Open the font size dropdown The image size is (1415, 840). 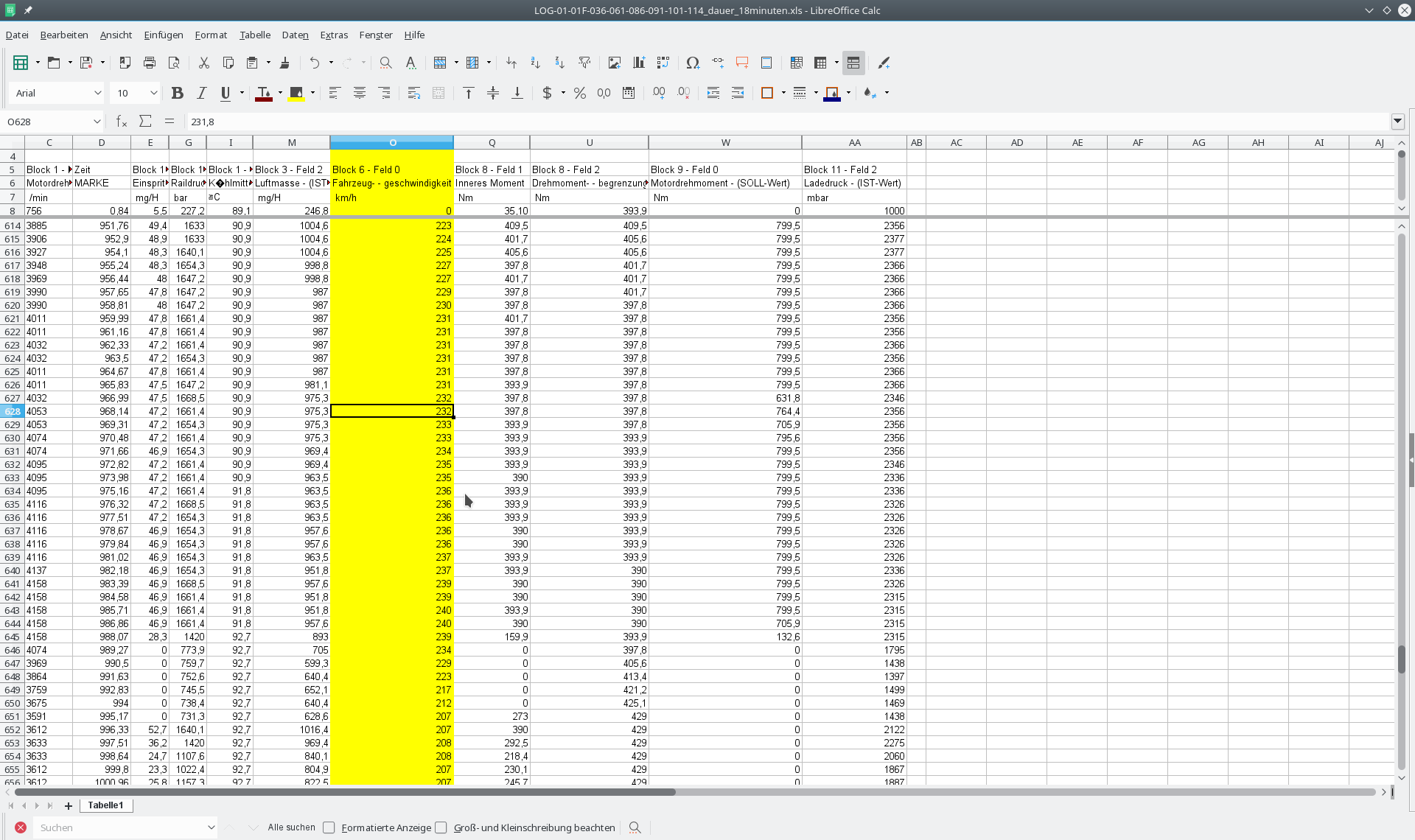click(x=153, y=93)
